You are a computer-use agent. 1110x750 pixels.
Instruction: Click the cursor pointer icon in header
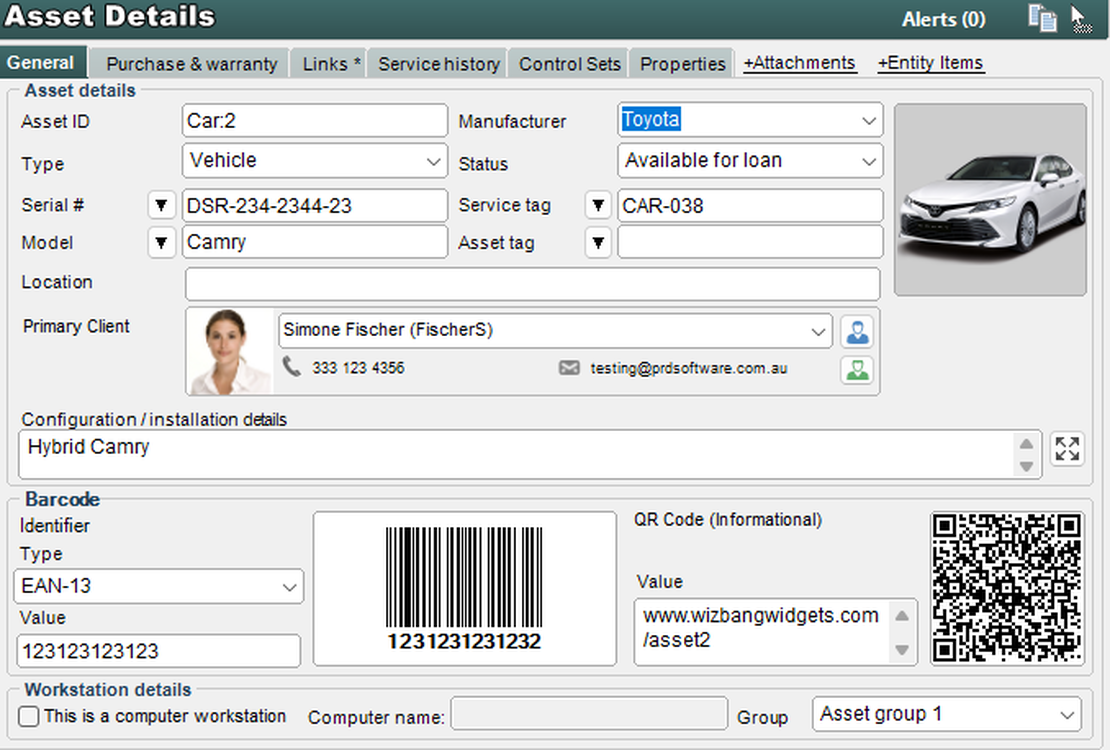click(x=1080, y=19)
